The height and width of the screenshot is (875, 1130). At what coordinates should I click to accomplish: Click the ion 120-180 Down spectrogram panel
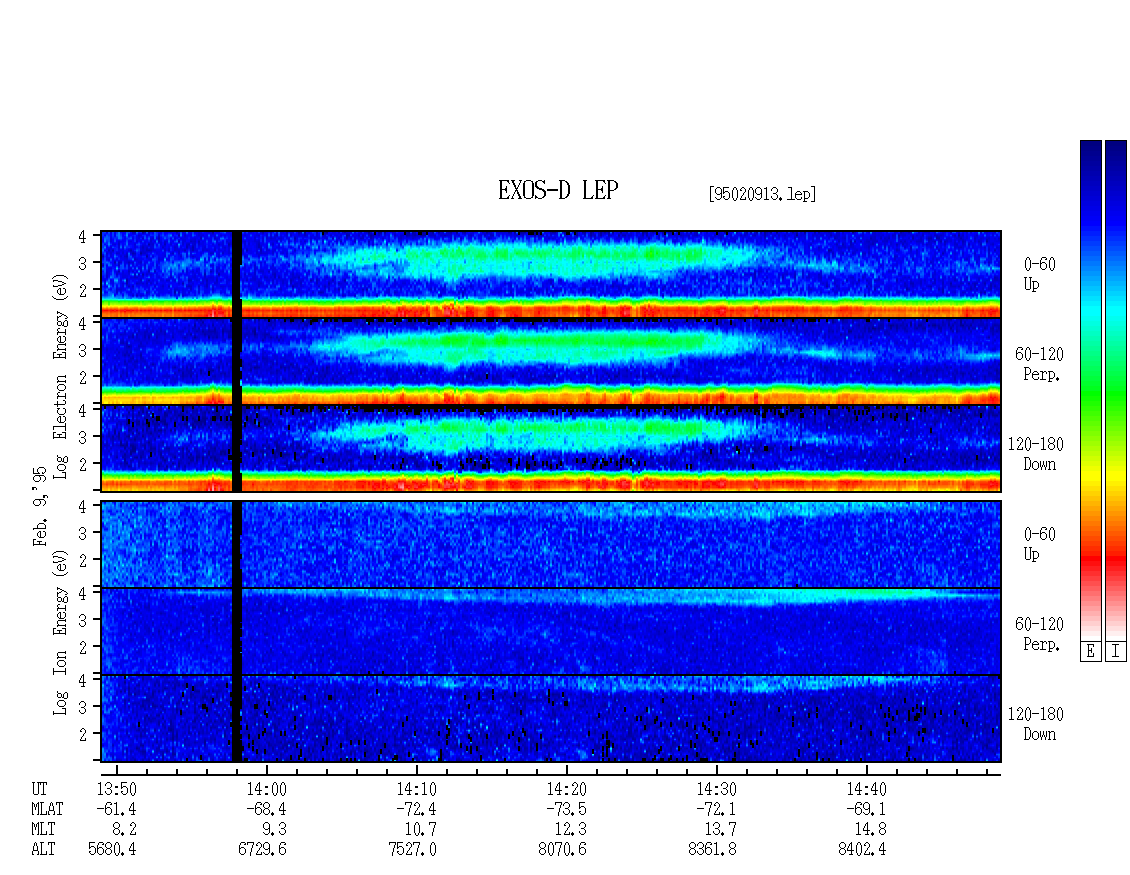coord(551,719)
